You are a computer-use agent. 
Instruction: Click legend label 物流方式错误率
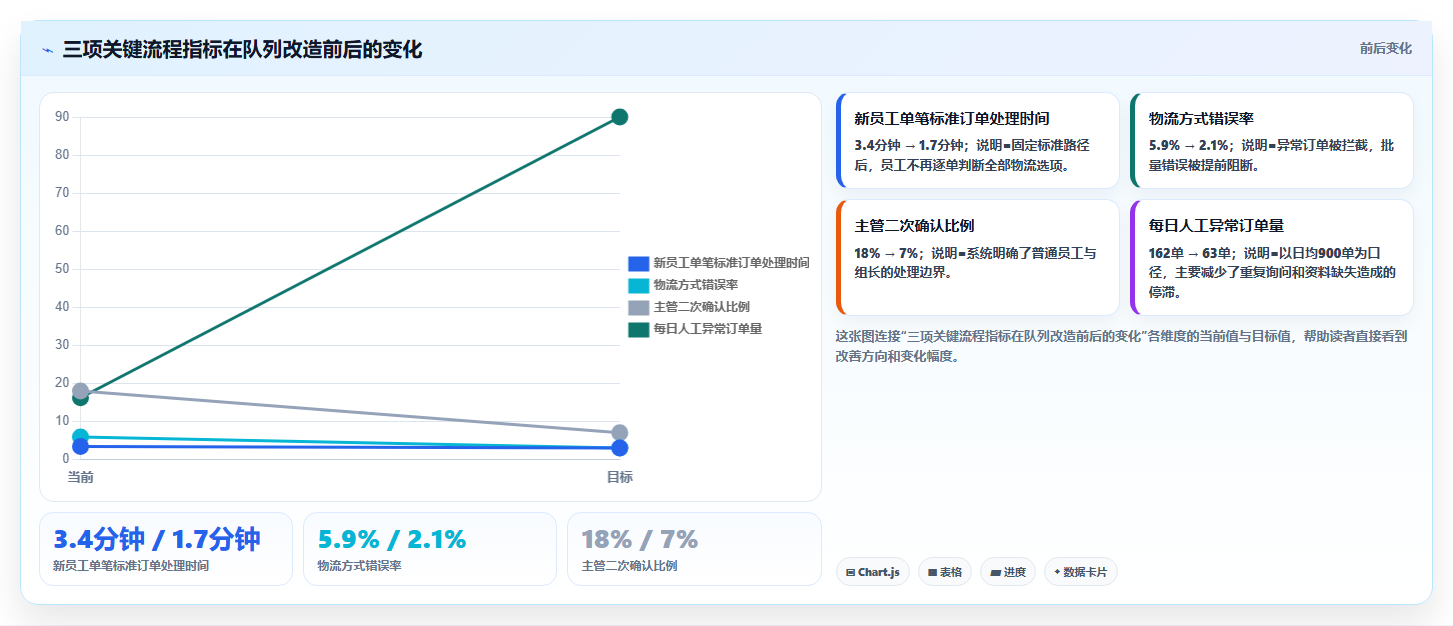pos(696,285)
